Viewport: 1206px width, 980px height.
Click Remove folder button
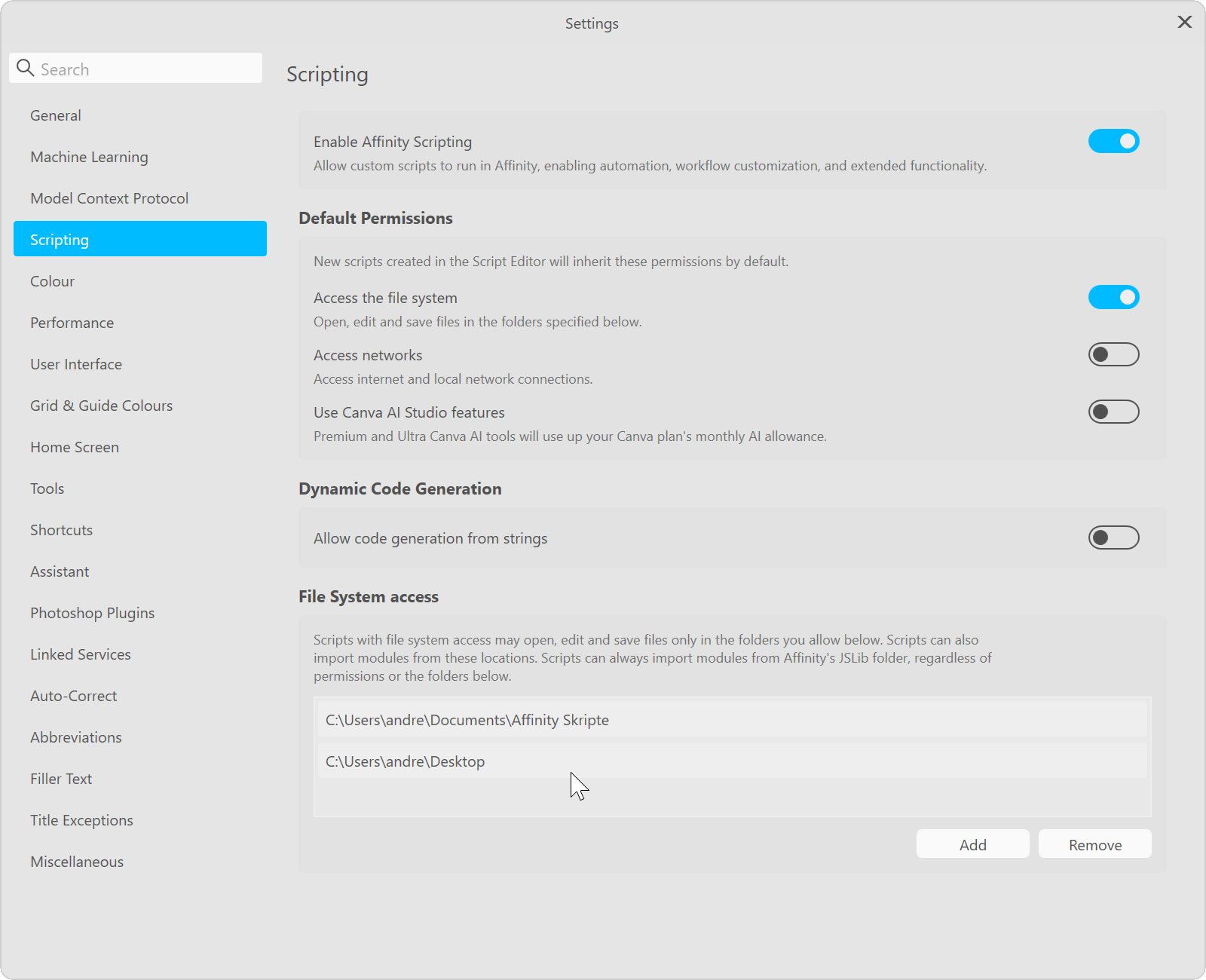[x=1094, y=844]
